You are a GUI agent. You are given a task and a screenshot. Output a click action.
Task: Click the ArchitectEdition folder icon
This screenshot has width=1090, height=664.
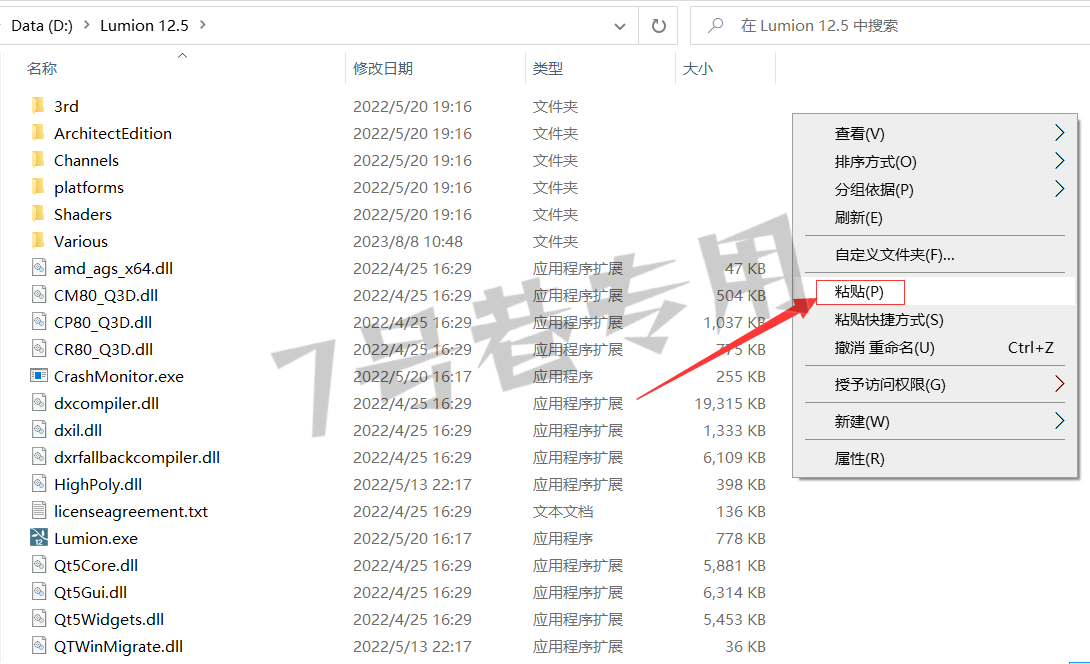click(38, 133)
